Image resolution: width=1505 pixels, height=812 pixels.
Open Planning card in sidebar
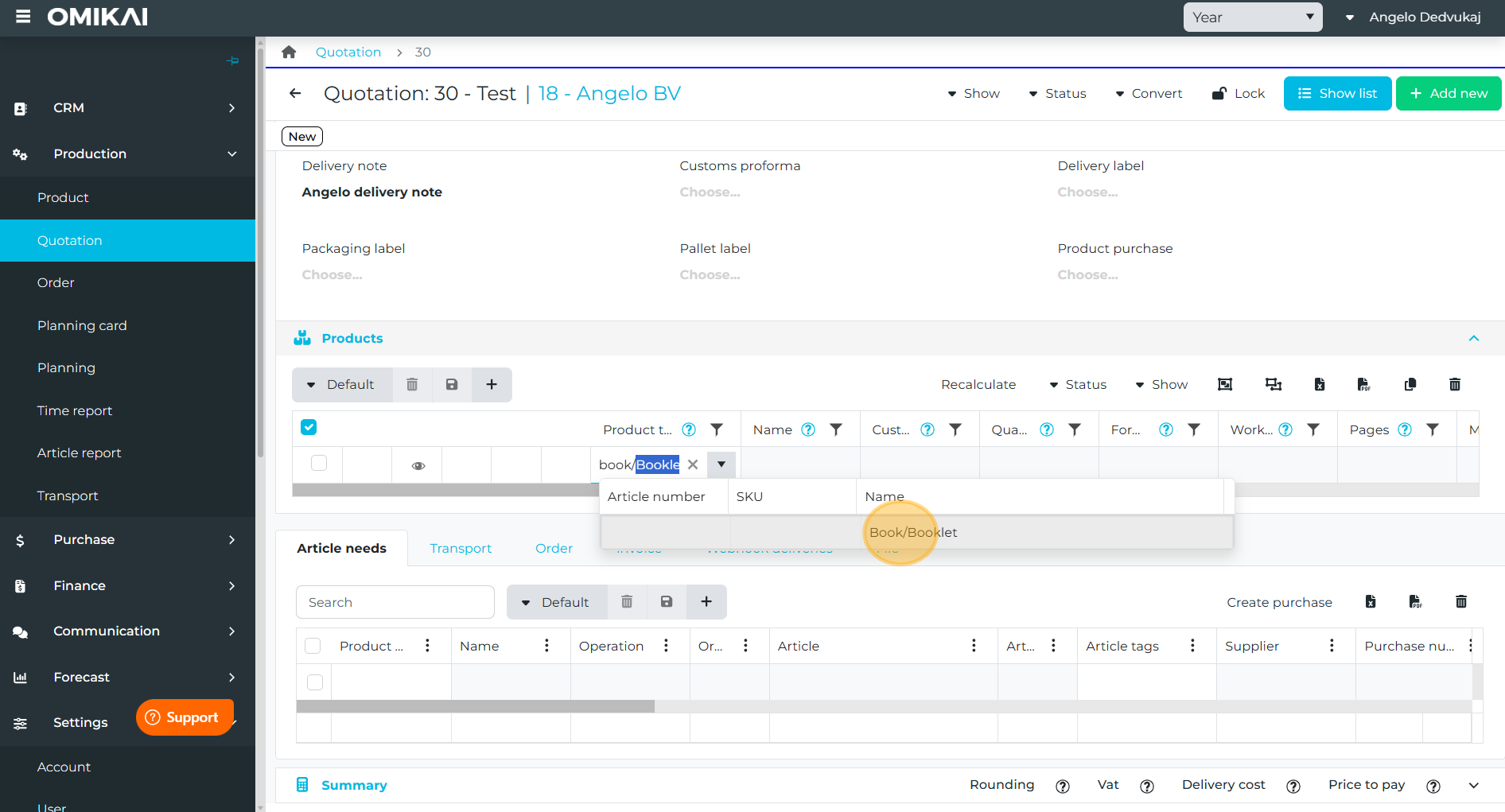click(82, 325)
